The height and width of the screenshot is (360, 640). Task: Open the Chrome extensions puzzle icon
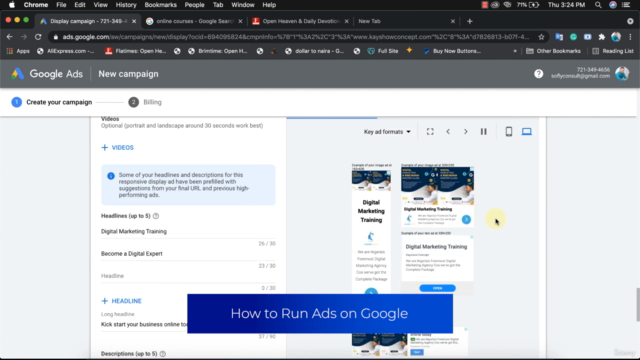[x=602, y=37]
